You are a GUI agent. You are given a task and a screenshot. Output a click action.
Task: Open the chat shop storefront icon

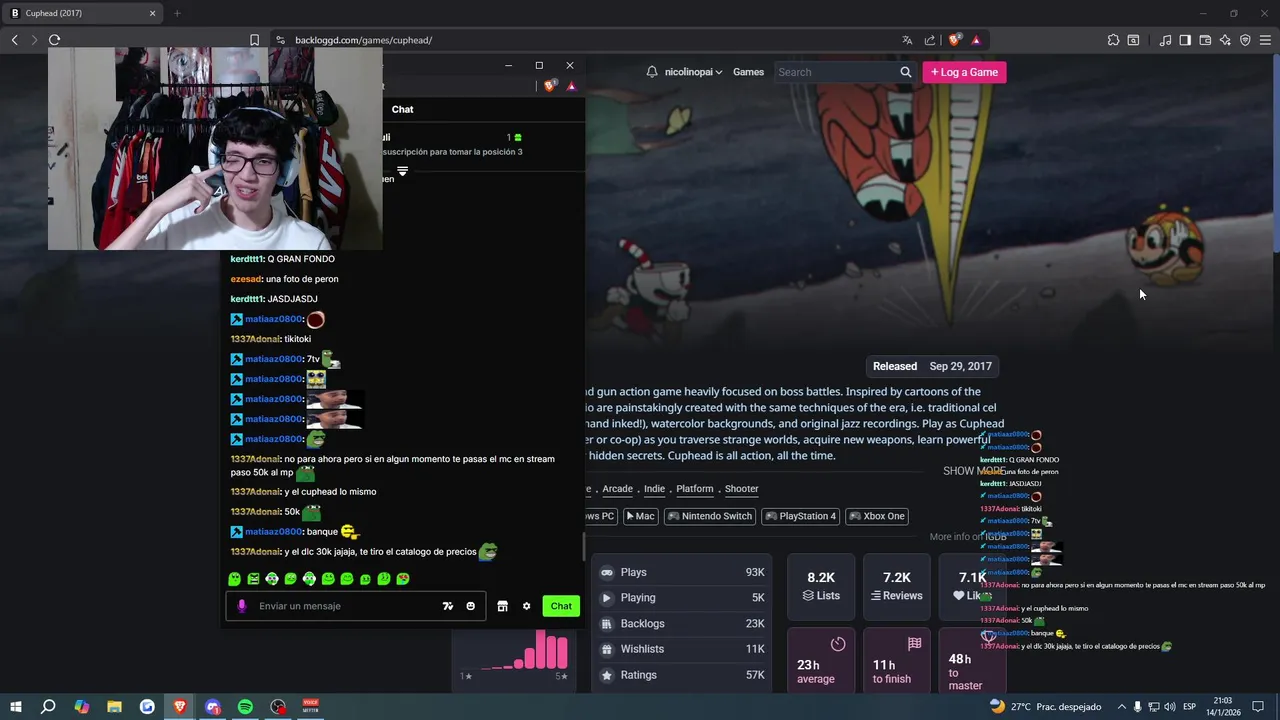tap(502, 606)
